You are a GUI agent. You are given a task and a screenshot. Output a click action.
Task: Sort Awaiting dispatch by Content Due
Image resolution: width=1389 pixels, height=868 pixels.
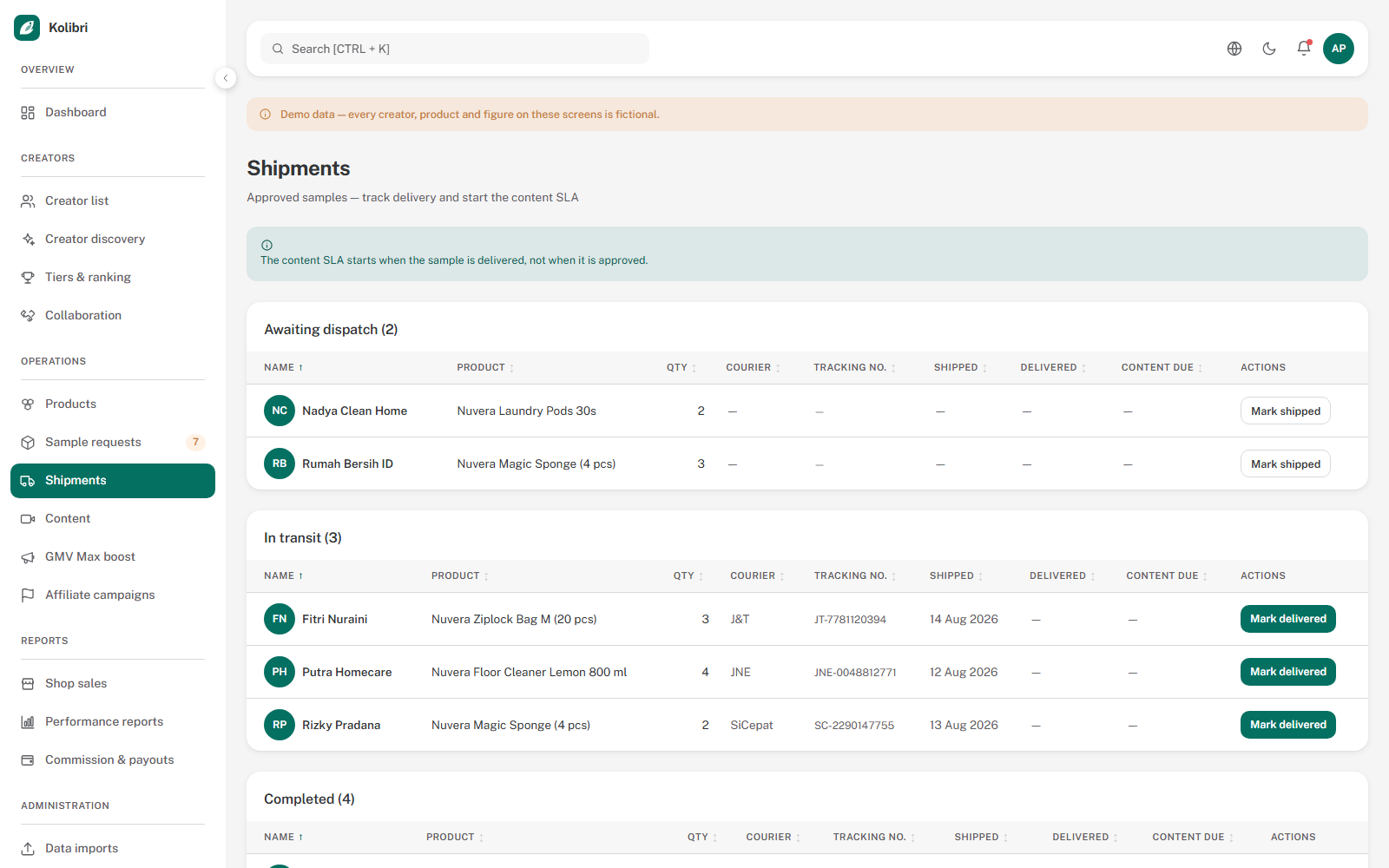[1162, 368]
